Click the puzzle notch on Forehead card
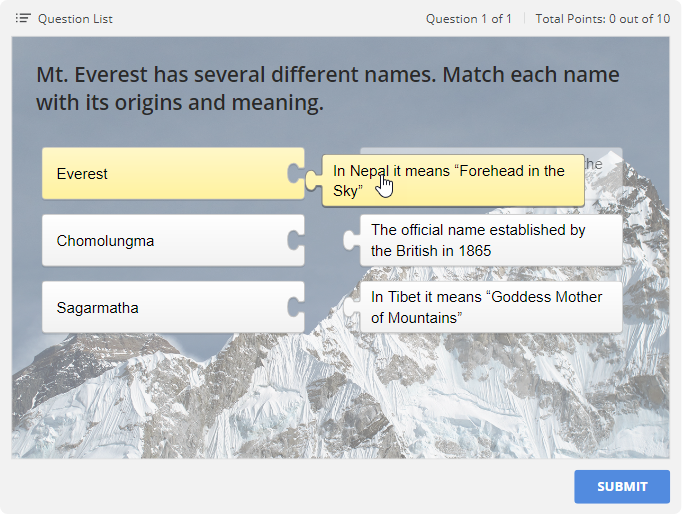Viewport: 682px width, 514px height. [x=314, y=180]
